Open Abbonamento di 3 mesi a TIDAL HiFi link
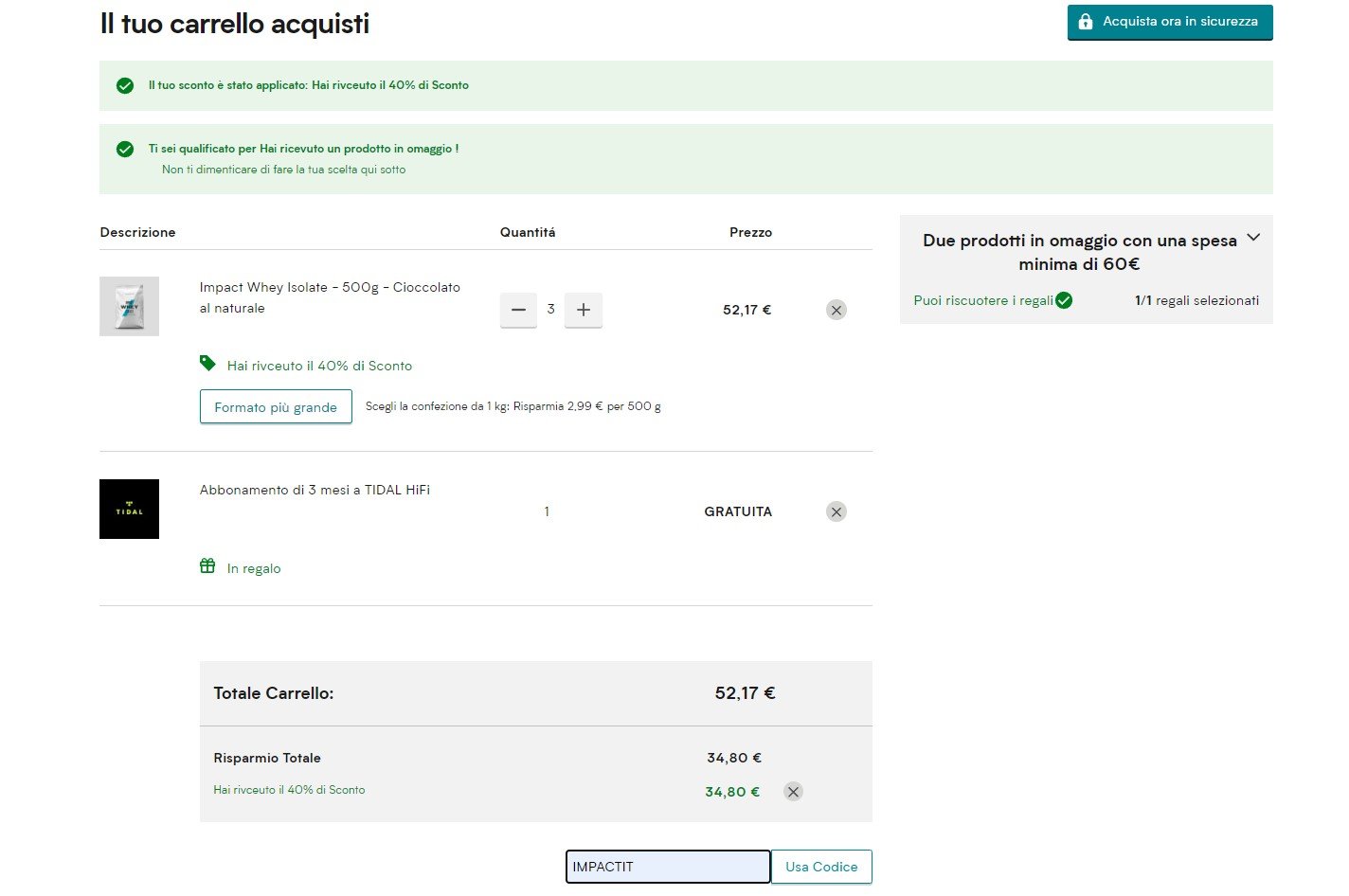 coord(315,490)
